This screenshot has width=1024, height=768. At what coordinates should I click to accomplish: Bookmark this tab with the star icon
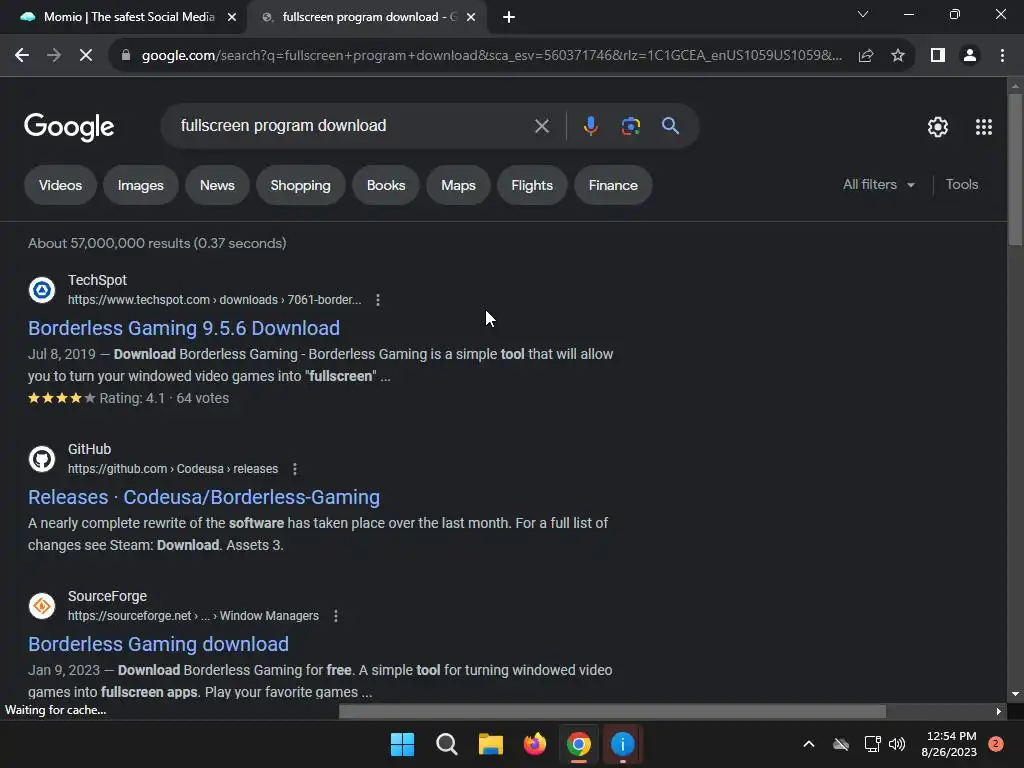(x=898, y=56)
